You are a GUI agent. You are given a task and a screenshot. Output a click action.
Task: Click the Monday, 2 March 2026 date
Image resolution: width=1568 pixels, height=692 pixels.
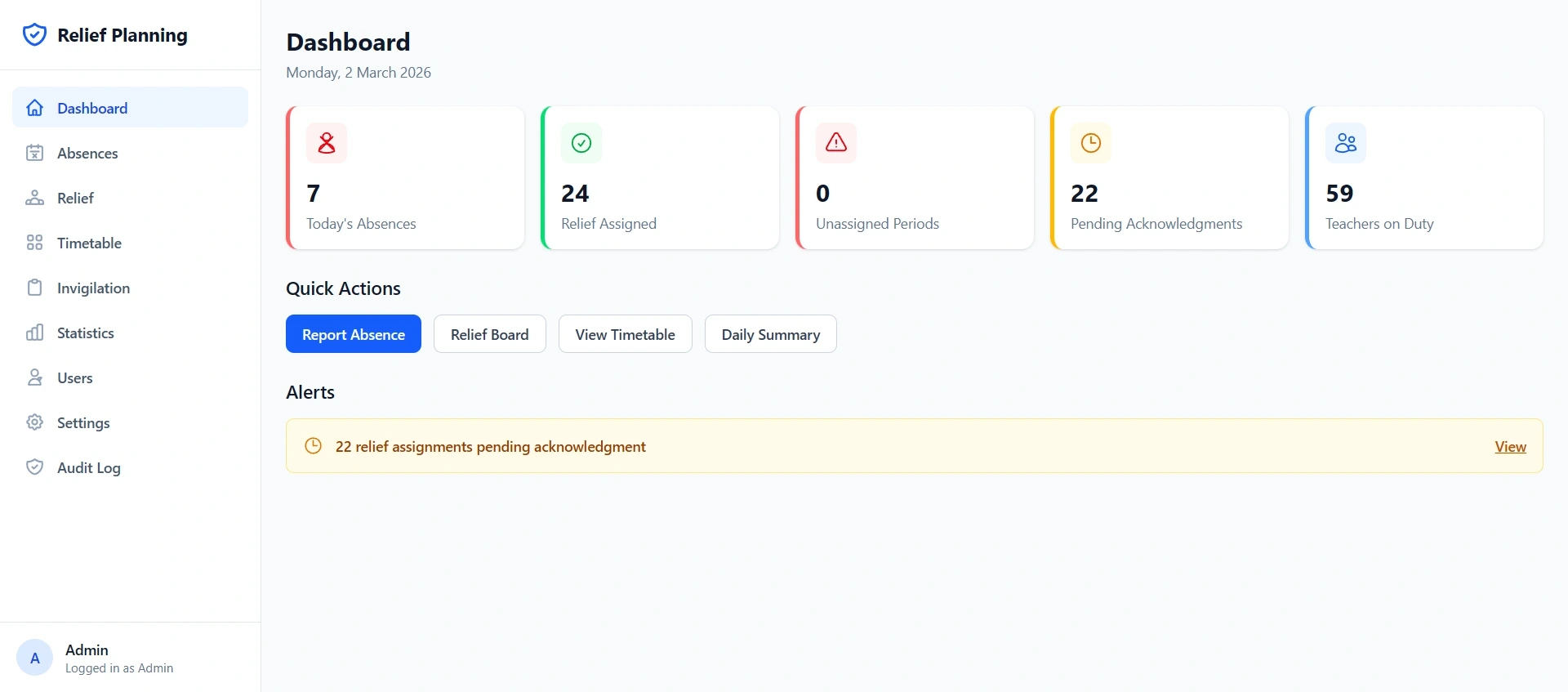click(359, 73)
